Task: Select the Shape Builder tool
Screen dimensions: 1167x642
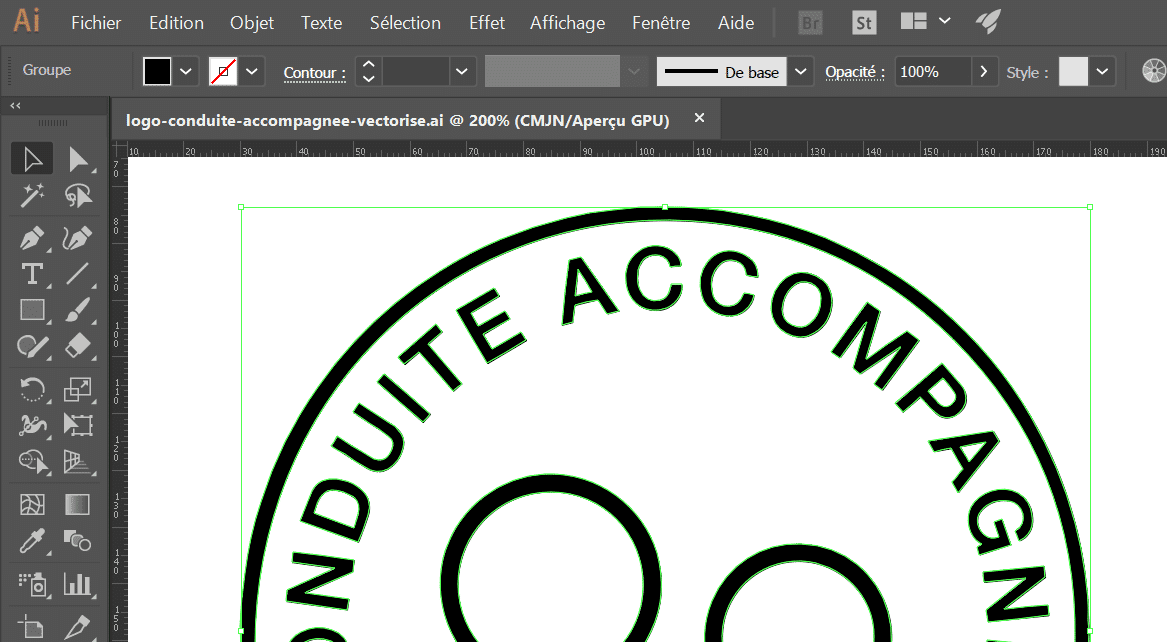Action: tap(32, 461)
